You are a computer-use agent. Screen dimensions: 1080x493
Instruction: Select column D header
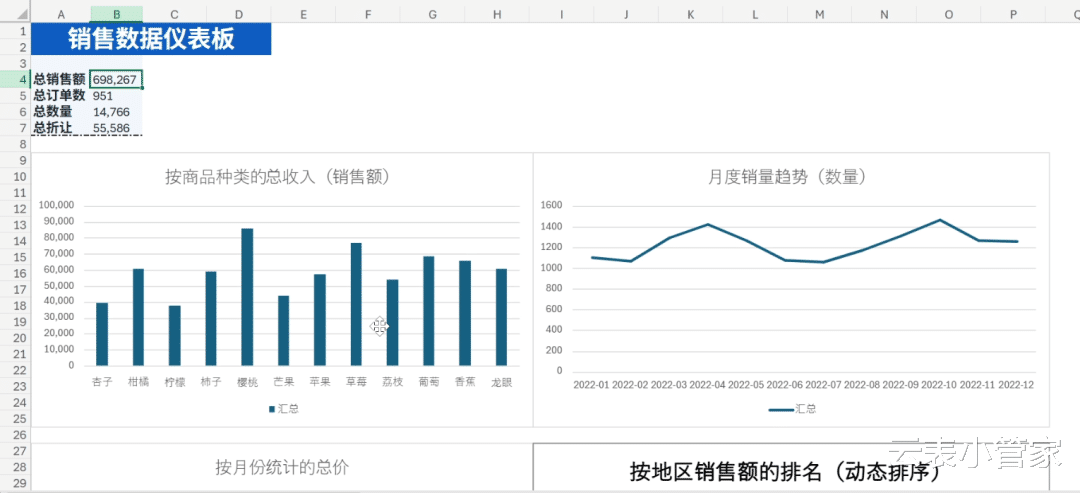pyautogui.click(x=238, y=14)
